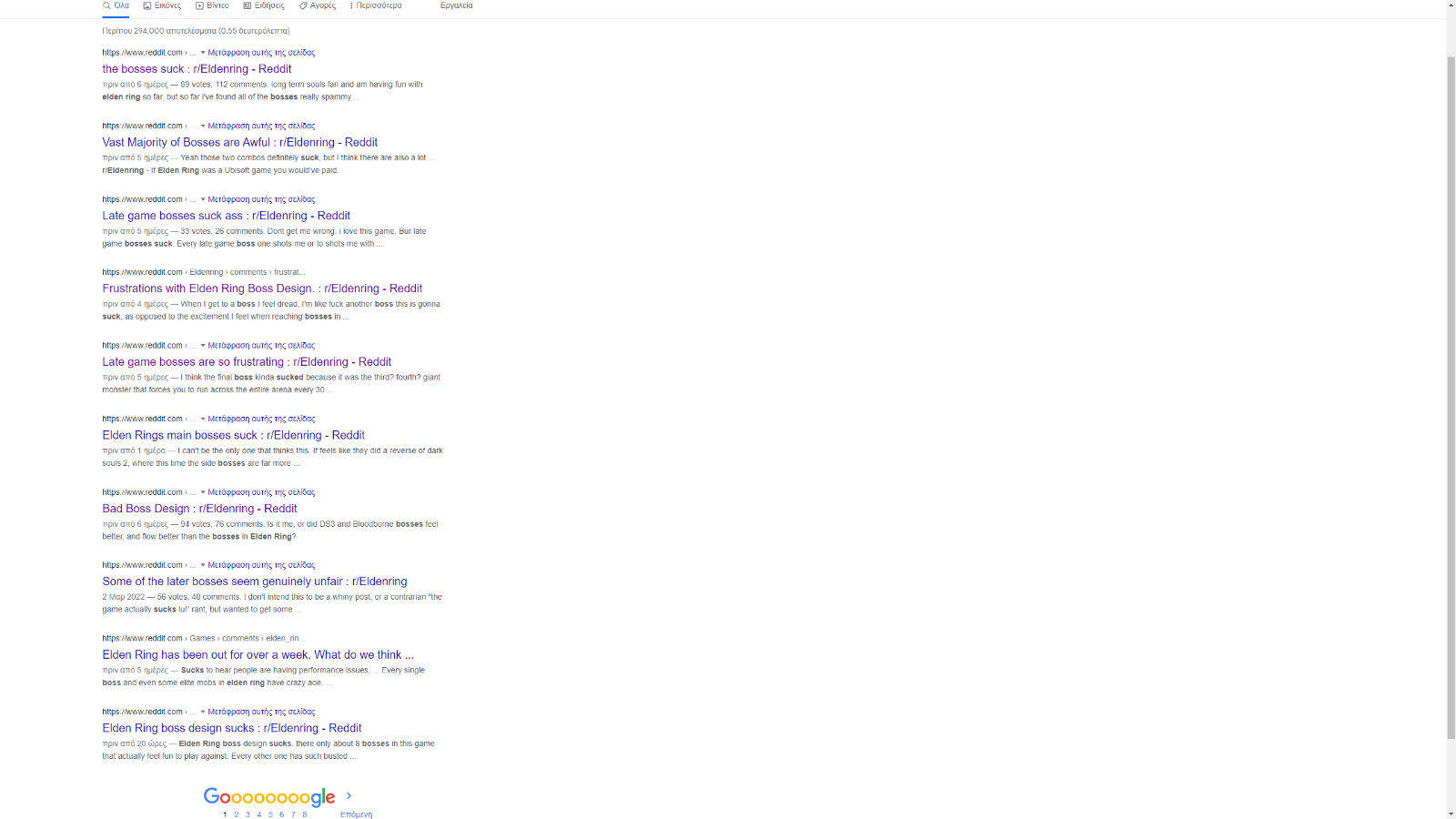
Task: Open 'Frustrations with Elden Ring Boss Design' link
Action: (x=262, y=288)
